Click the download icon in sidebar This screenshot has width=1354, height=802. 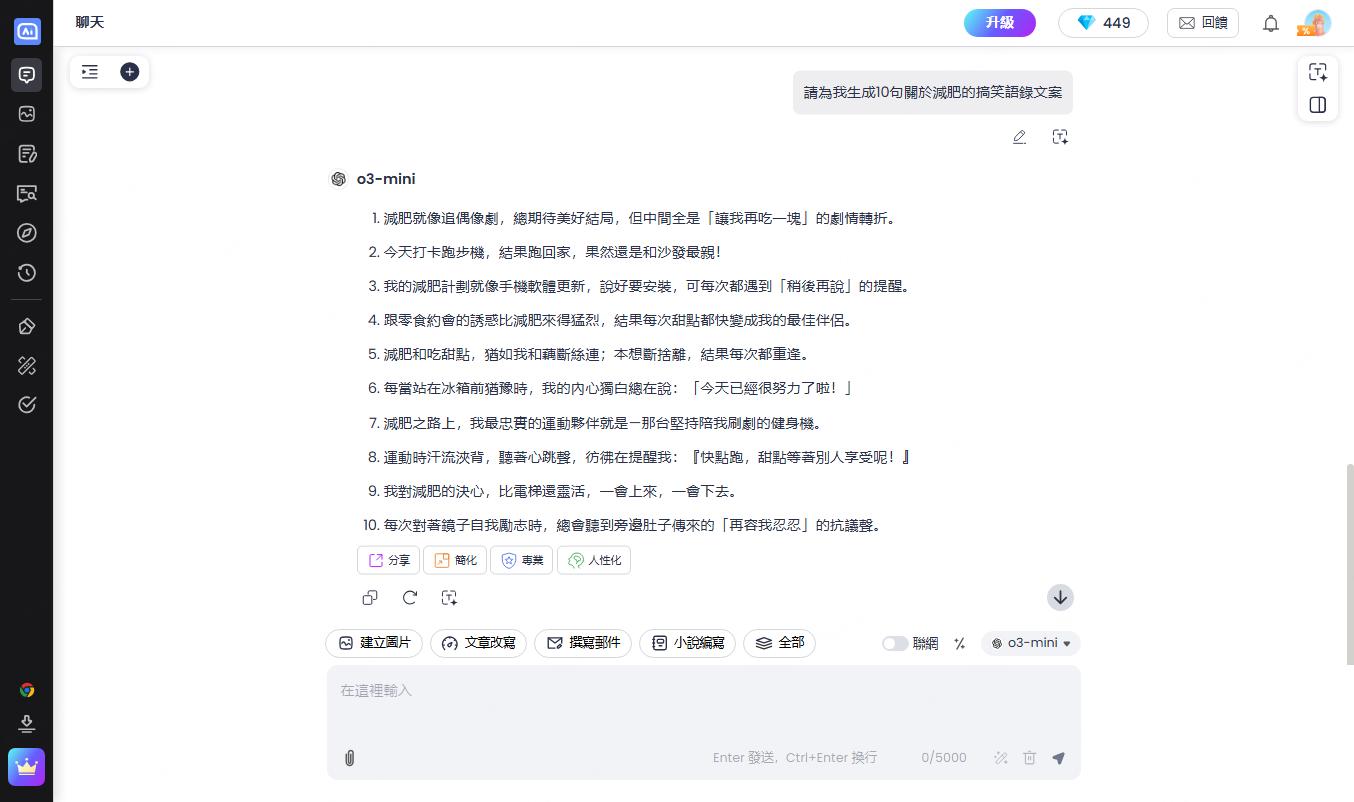(27, 724)
